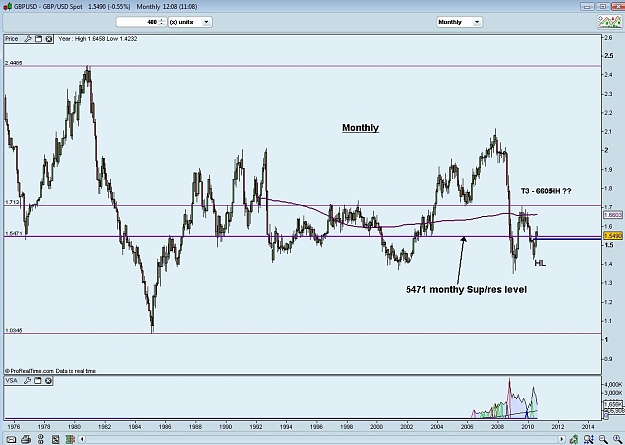Click the 'T3 - 6605IH ??' annotation

(x=546, y=191)
